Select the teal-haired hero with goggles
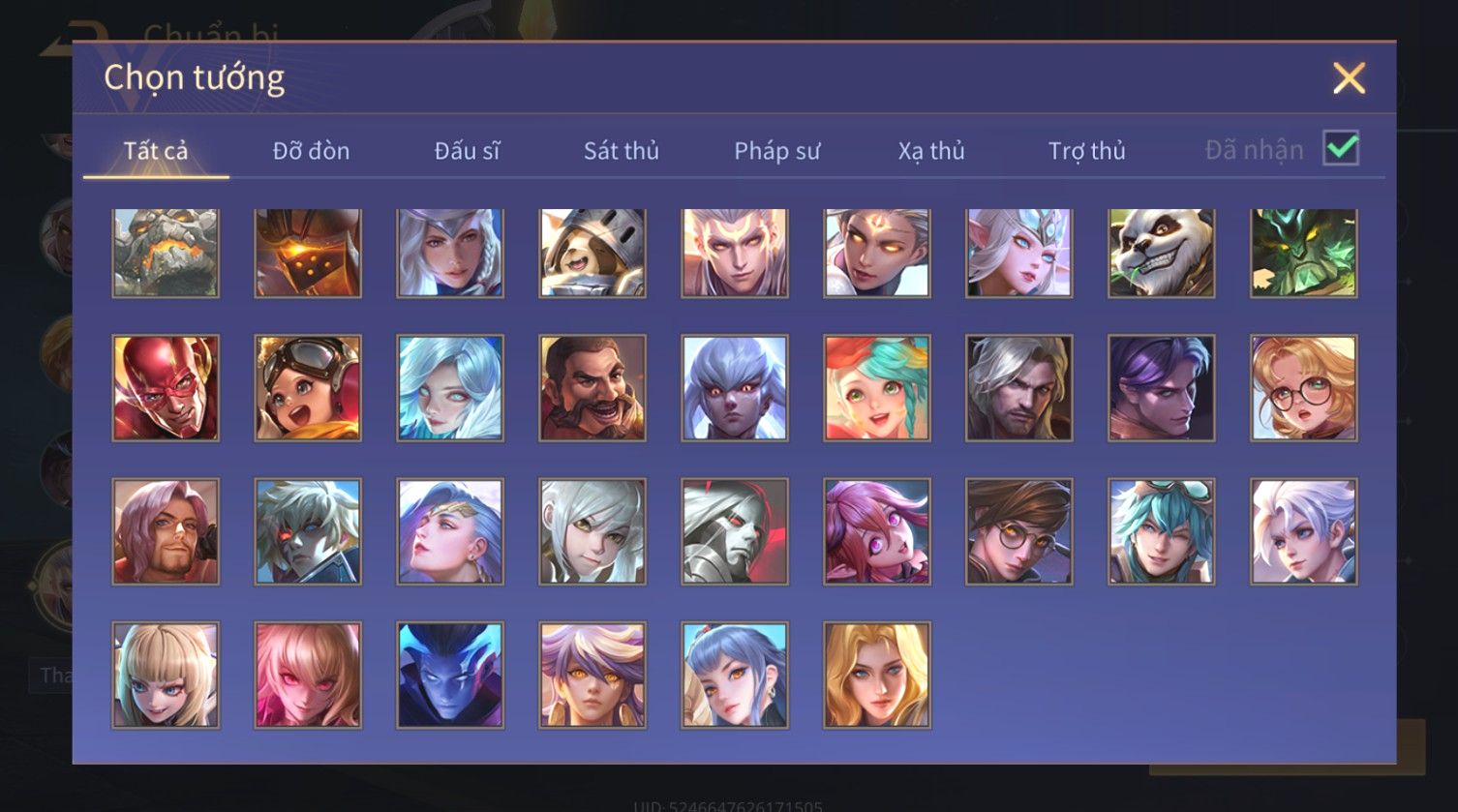This screenshot has height=812, width=1458. [x=1161, y=531]
